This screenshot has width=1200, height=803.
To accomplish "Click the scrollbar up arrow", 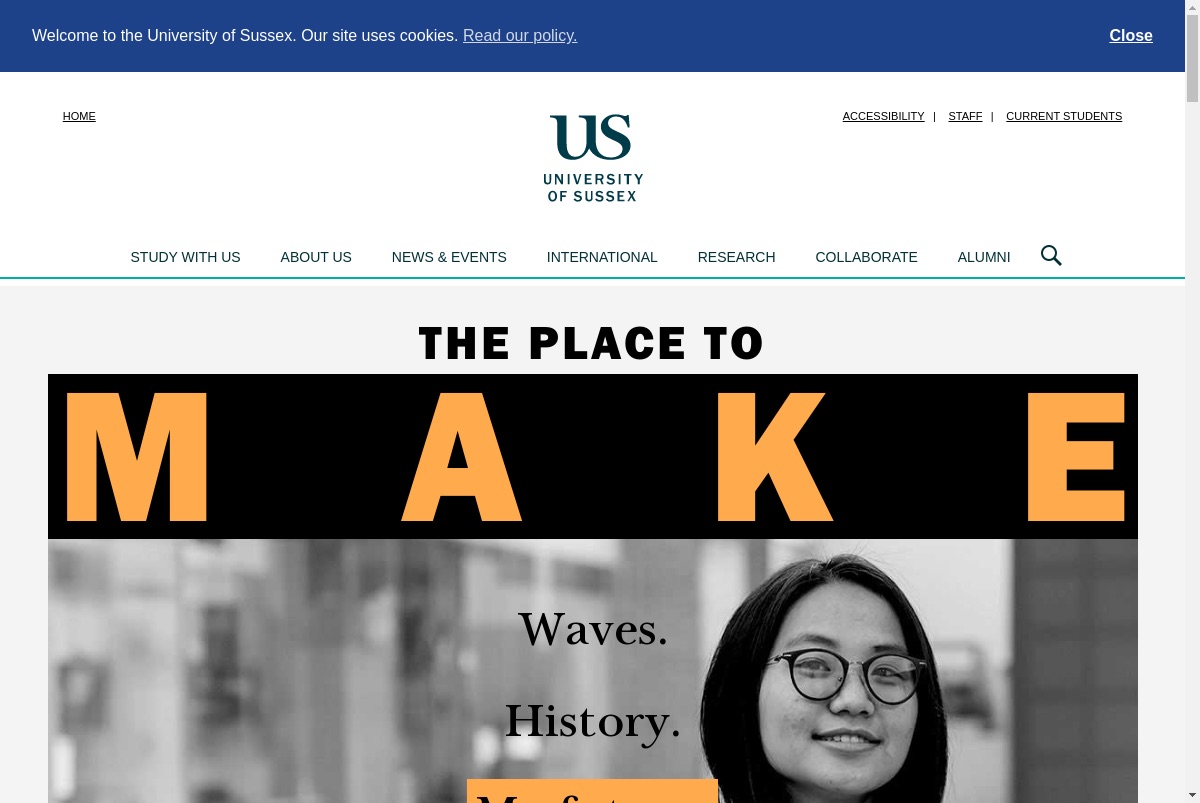I will pos(1192,8).
